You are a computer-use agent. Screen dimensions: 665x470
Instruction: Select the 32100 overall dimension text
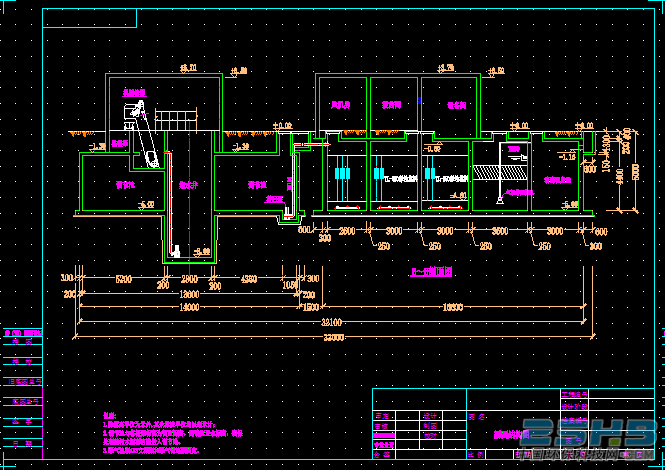click(x=331, y=322)
